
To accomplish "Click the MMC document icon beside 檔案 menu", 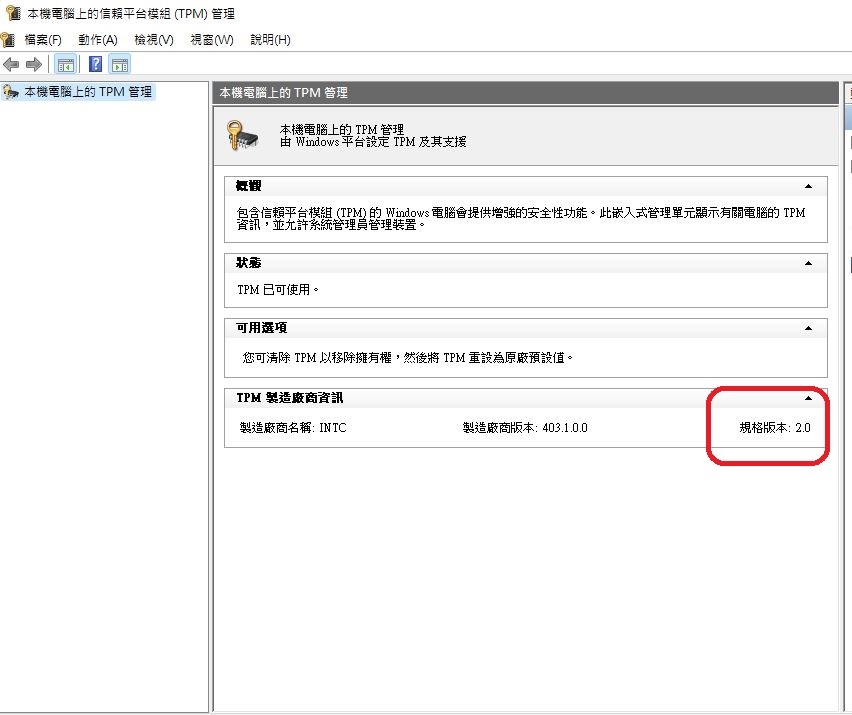I will point(8,40).
